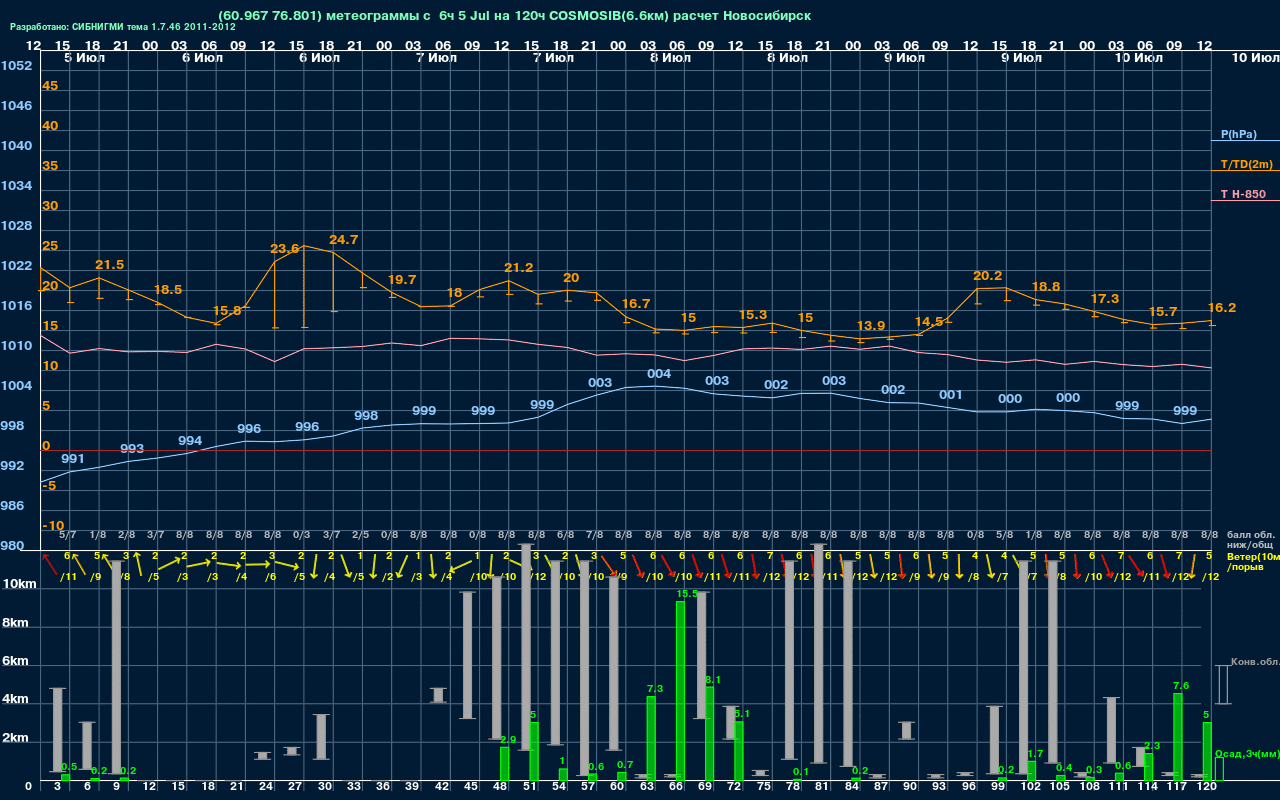
Task: Click the 16.2 temperature value
Action: [1222, 308]
